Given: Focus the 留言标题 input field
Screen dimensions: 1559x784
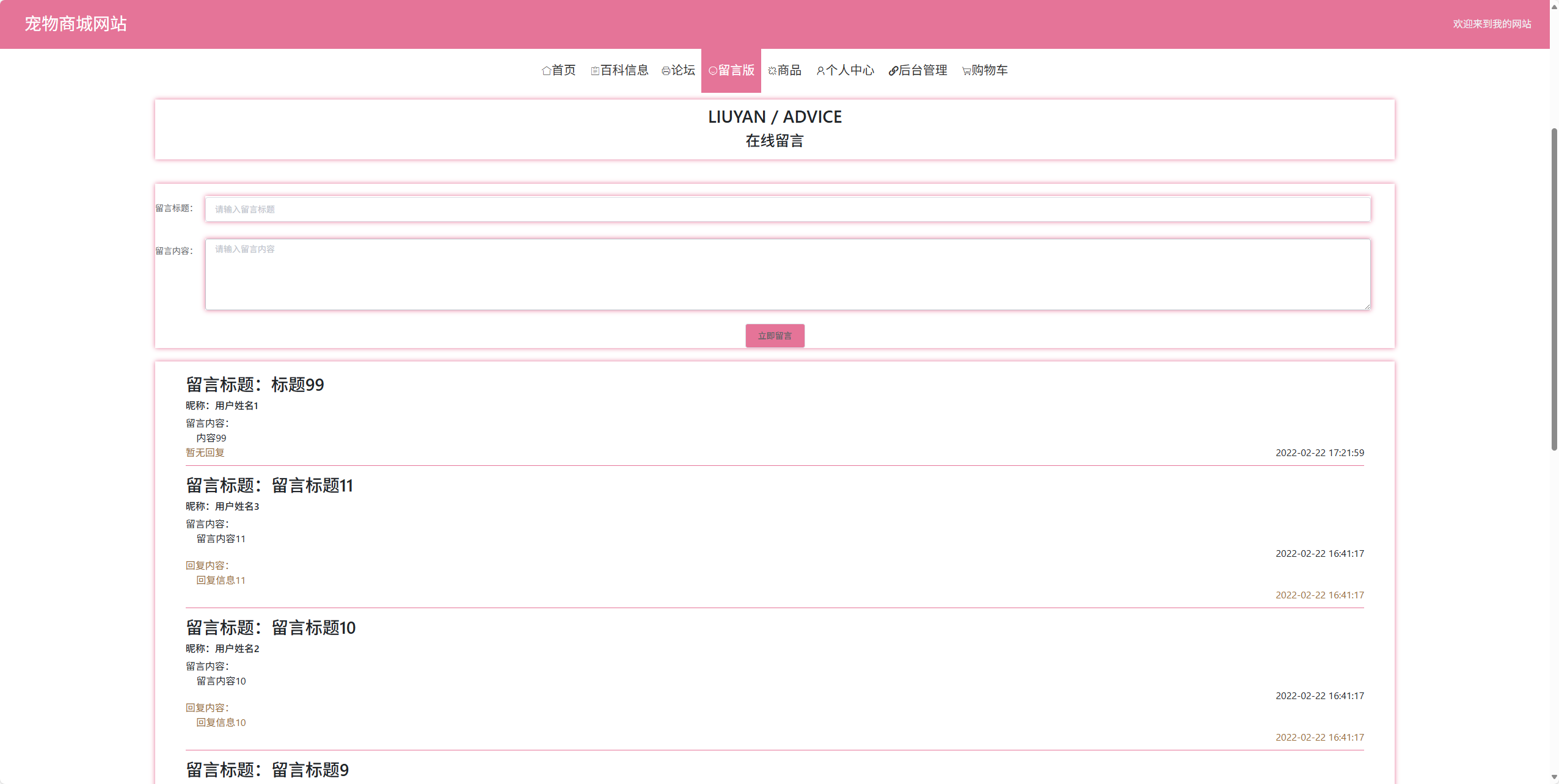Looking at the screenshot, I should 787,209.
